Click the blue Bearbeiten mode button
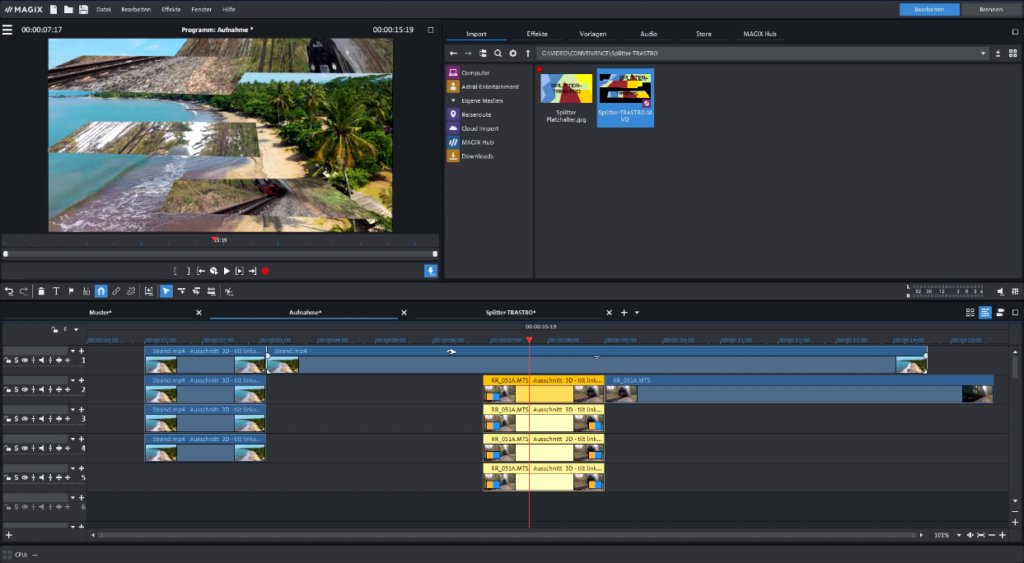Screen dimensions: 1024x563 (929, 9)
